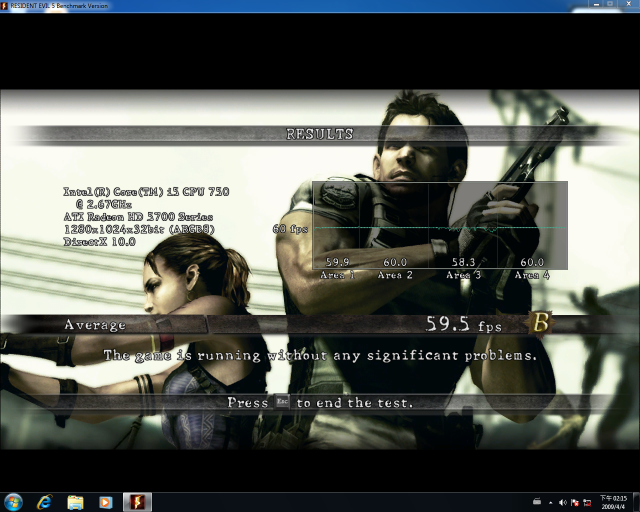
Task: Click the Show desktop strip beside the clock
Action: pos(636,502)
